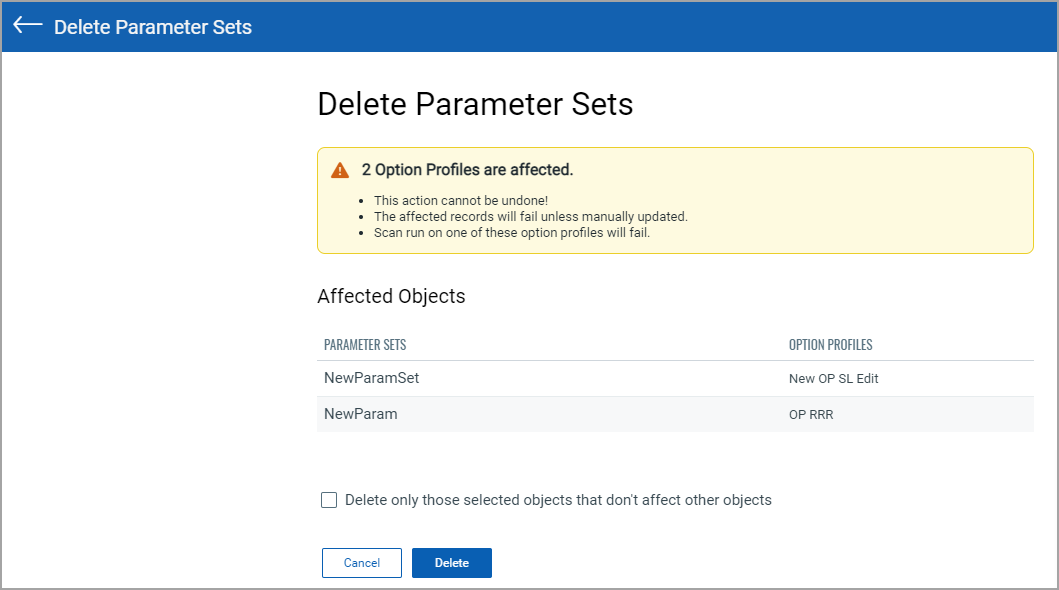Click the checkbox label about selected objects
1059x590 pixels.
(558, 500)
